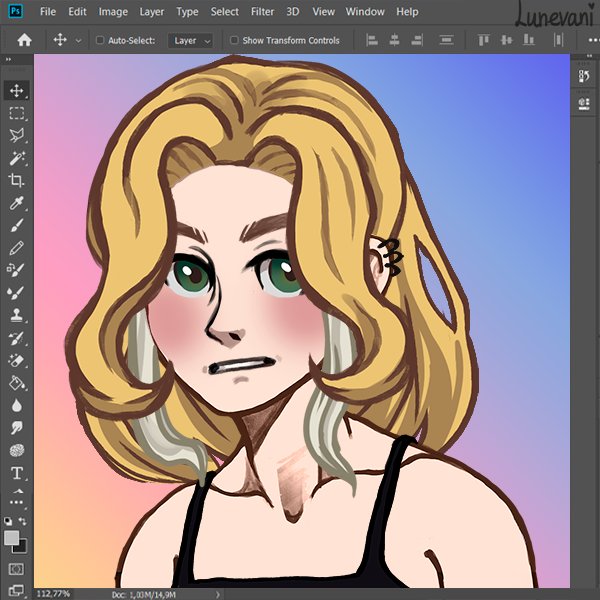Screen dimensions: 600x600
Task: Select the Mixer Brush tool
Action: pos(16,293)
